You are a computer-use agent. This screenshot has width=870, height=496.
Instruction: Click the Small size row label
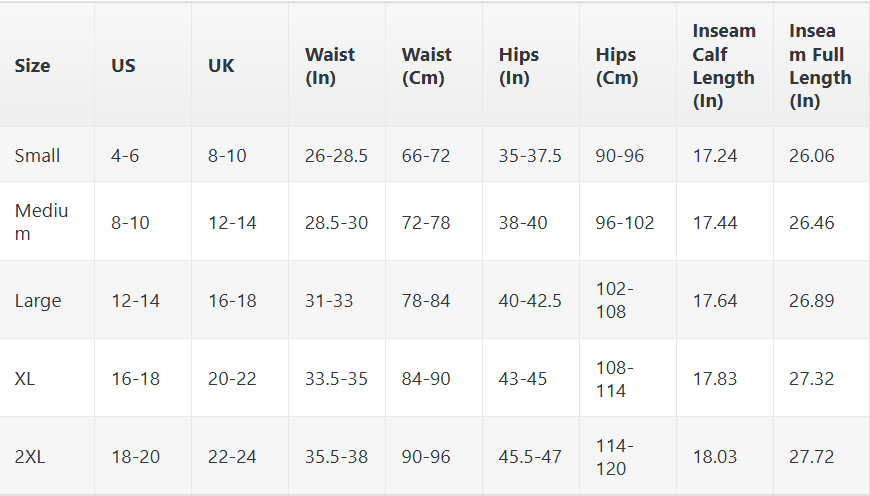point(37,155)
